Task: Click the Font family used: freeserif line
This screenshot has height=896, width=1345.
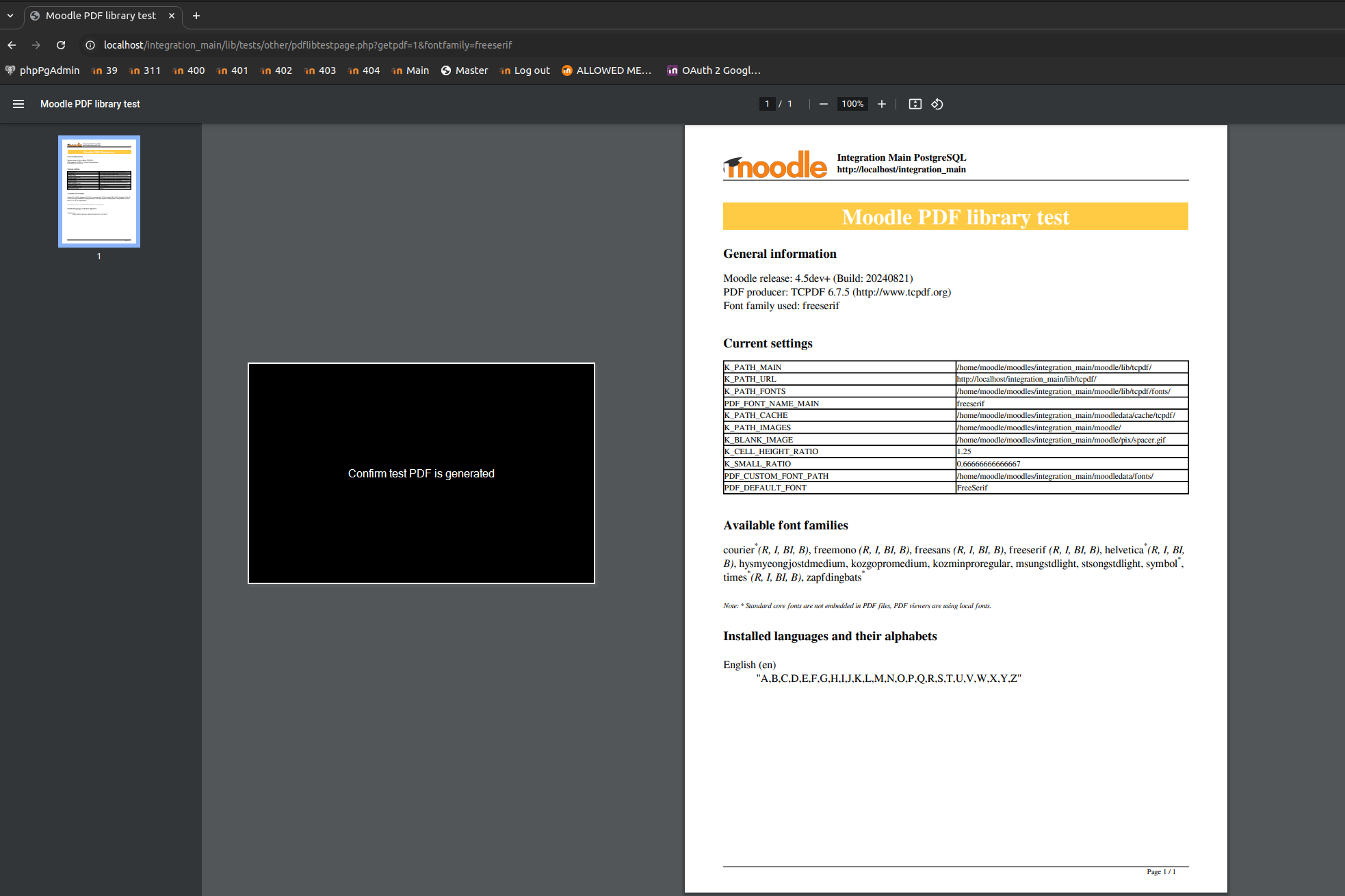Action: pos(781,306)
